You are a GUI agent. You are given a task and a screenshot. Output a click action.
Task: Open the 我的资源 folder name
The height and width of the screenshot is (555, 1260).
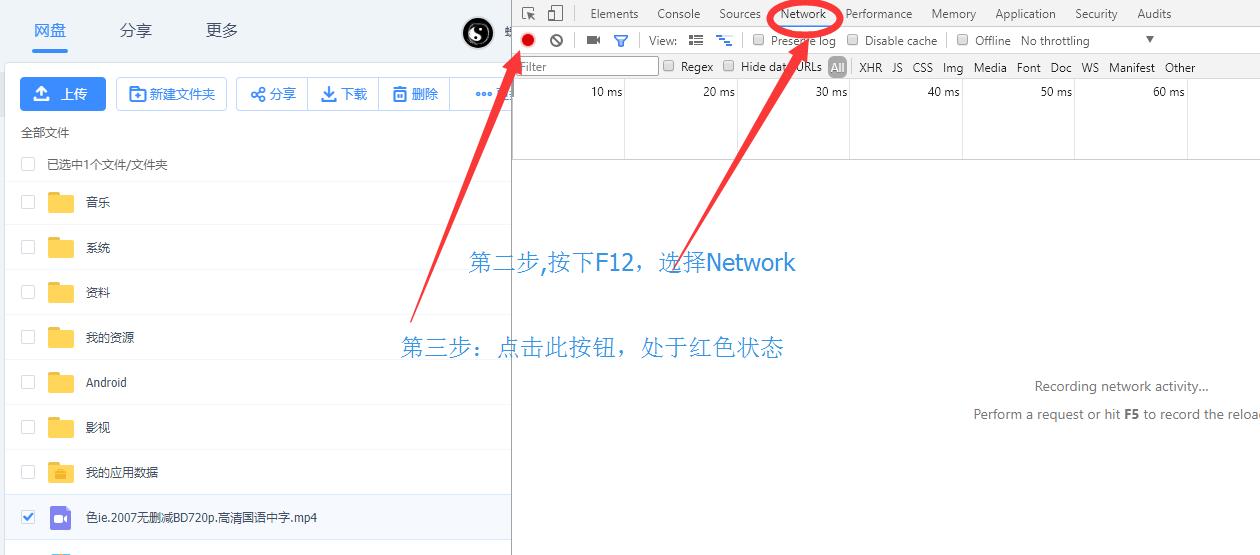coord(109,337)
